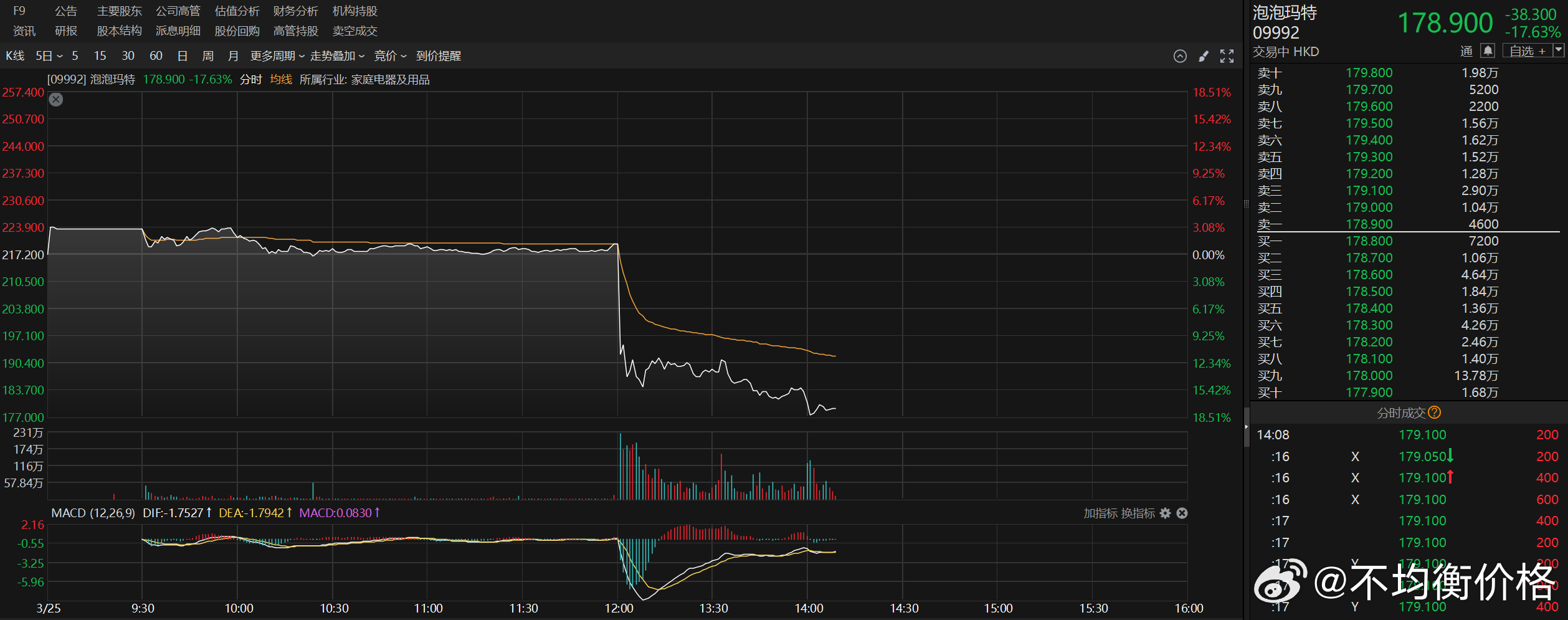Select 卖一 ask price 178.900

pyautogui.click(x=1369, y=224)
